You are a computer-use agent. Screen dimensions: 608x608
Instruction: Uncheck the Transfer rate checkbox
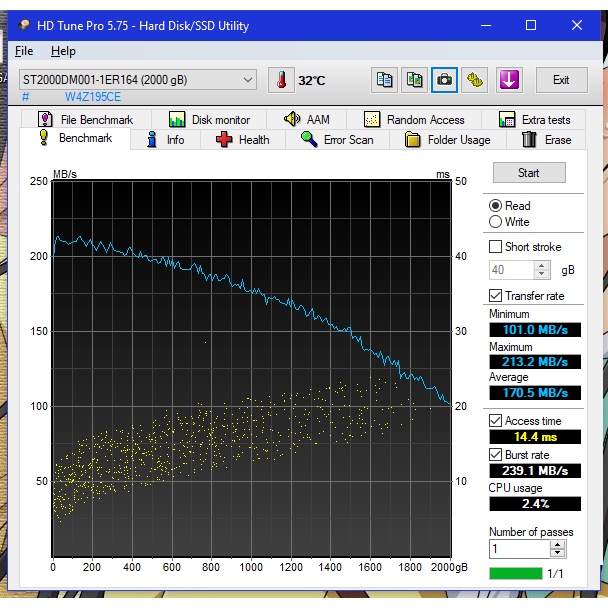point(496,295)
